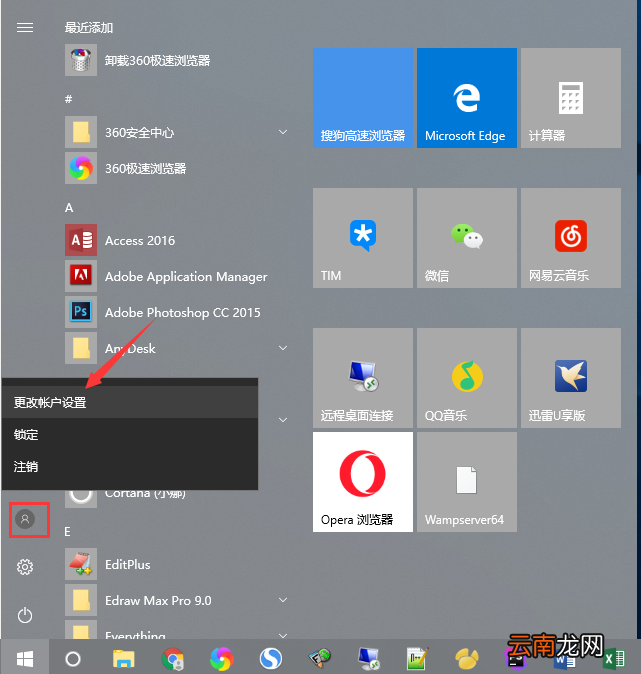Open the Cortana circle in the taskbar
Screen dimensions: 641x674
(73, 659)
